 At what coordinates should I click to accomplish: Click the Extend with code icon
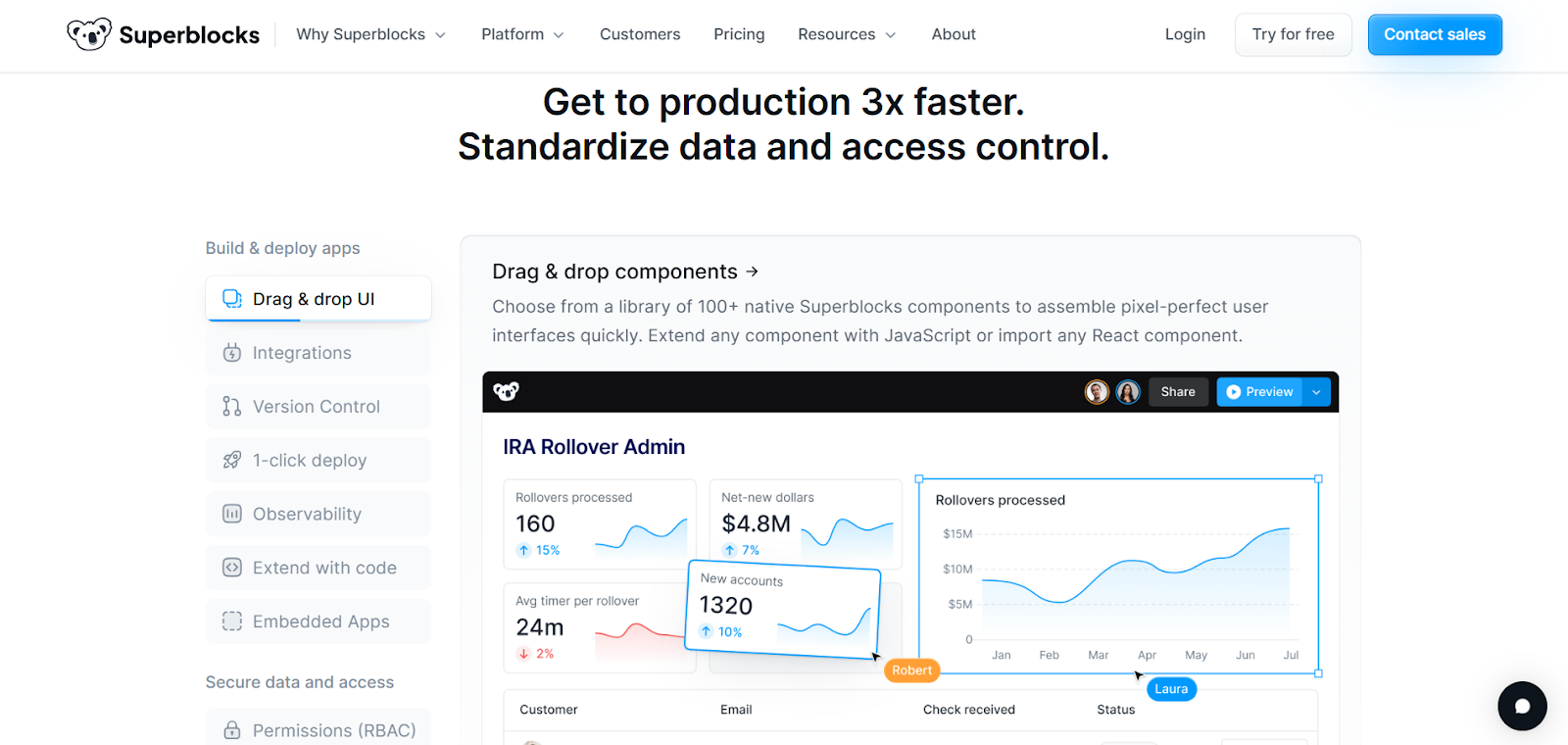pos(232,568)
